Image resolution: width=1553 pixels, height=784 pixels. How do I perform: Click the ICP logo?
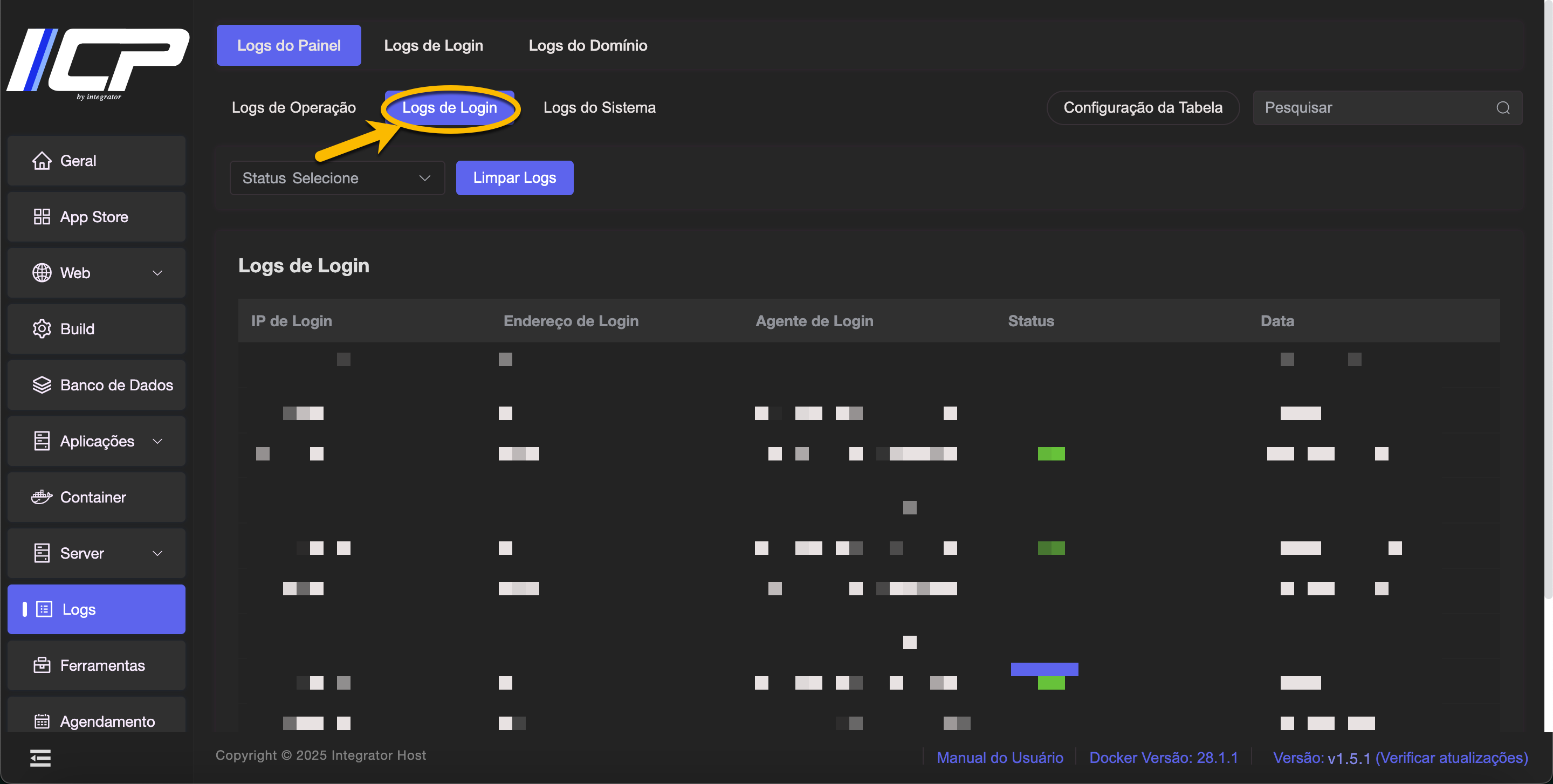coord(98,62)
